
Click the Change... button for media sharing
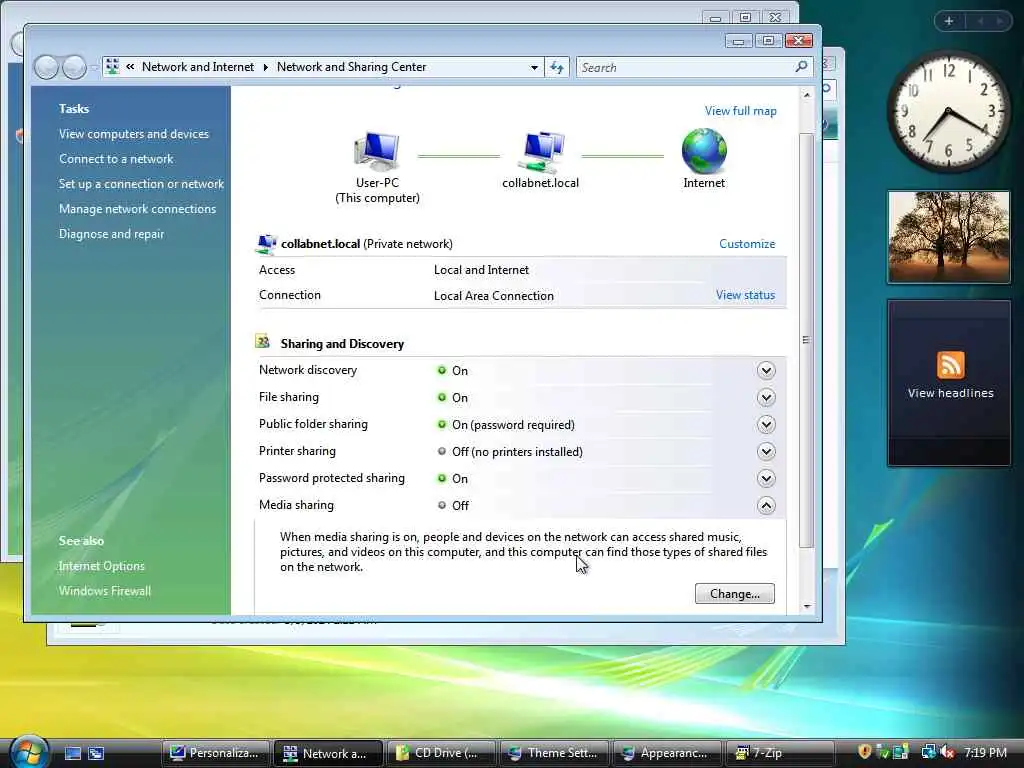(735, 594)
